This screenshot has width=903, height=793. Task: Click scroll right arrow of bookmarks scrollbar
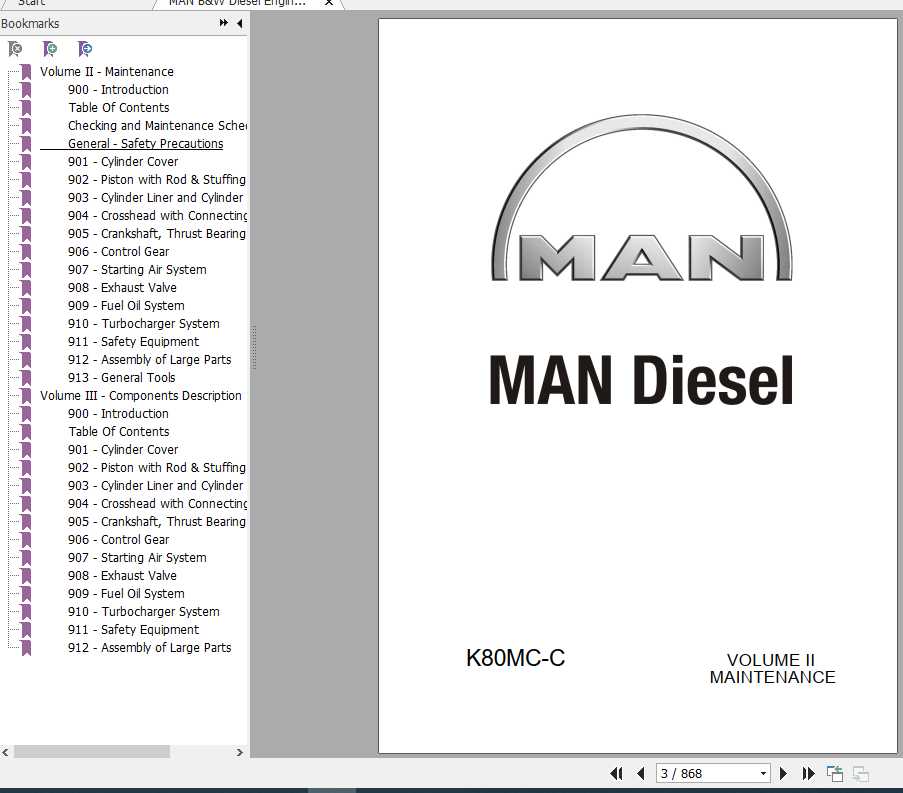click(x=240, y=752)
